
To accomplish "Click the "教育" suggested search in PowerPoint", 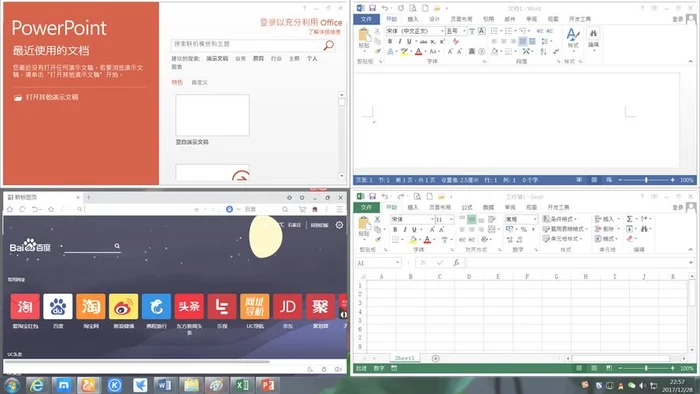I will point(258,58).
